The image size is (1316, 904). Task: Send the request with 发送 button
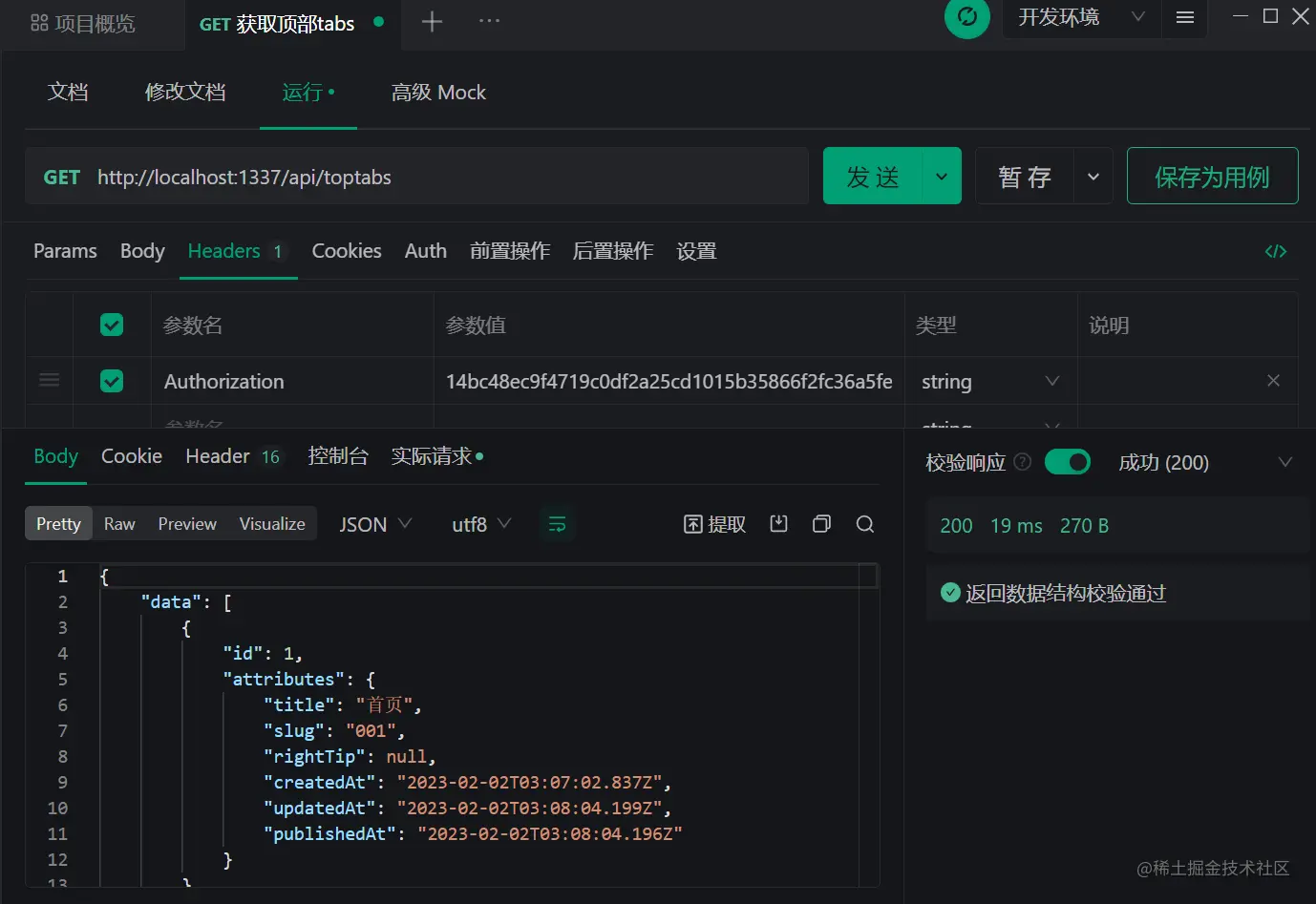(873, 177)
